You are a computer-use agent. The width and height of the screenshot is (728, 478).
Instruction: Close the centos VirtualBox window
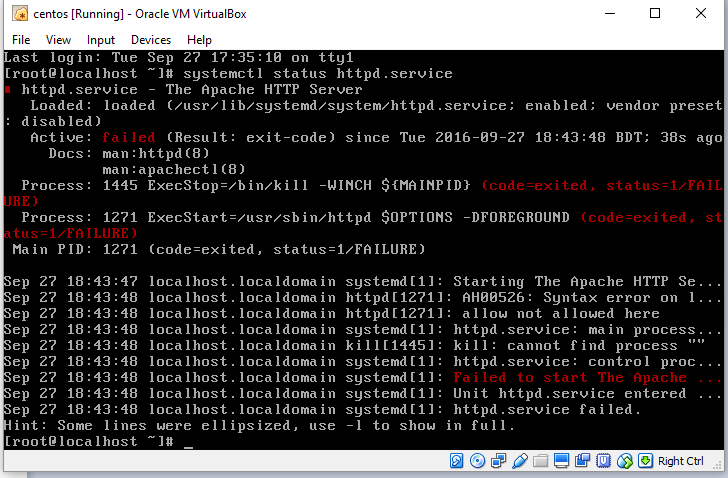(x=701, y=13)
